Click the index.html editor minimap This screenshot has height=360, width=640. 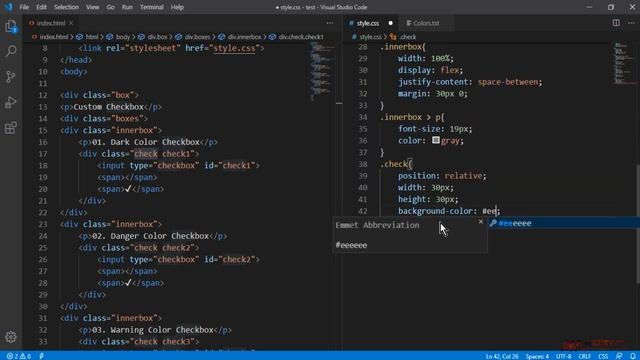coord(322,71)
